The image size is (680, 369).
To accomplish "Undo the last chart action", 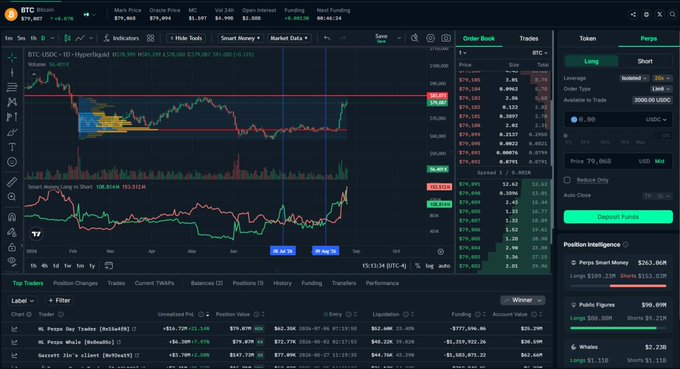I will coord(327,38).
